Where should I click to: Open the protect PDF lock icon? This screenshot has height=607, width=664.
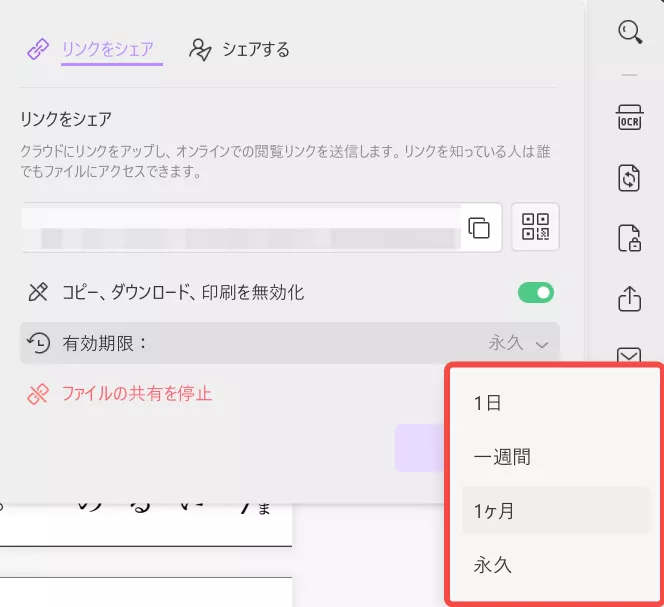pyautogui.click(x=629, y=238)
